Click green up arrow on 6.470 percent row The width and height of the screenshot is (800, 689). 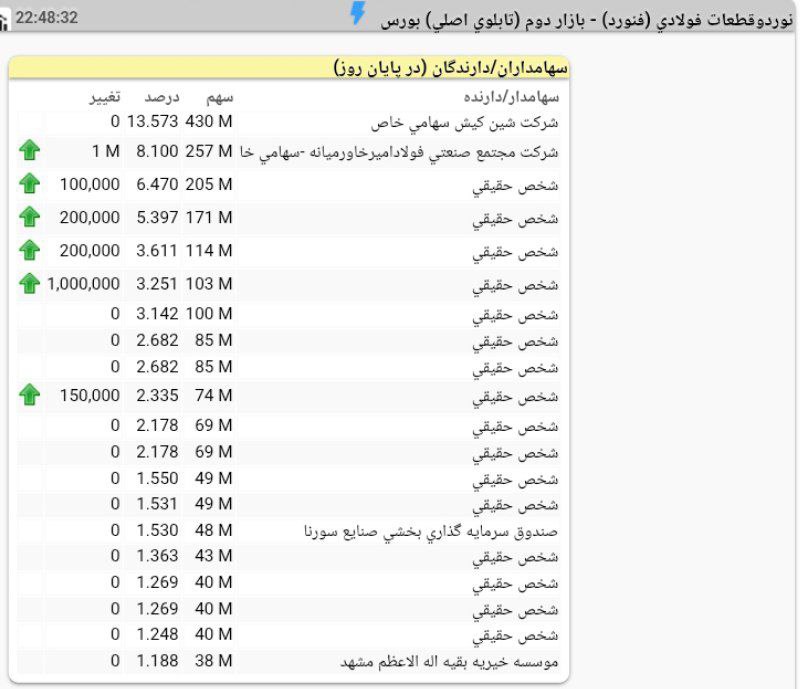(x=30, y=184)
